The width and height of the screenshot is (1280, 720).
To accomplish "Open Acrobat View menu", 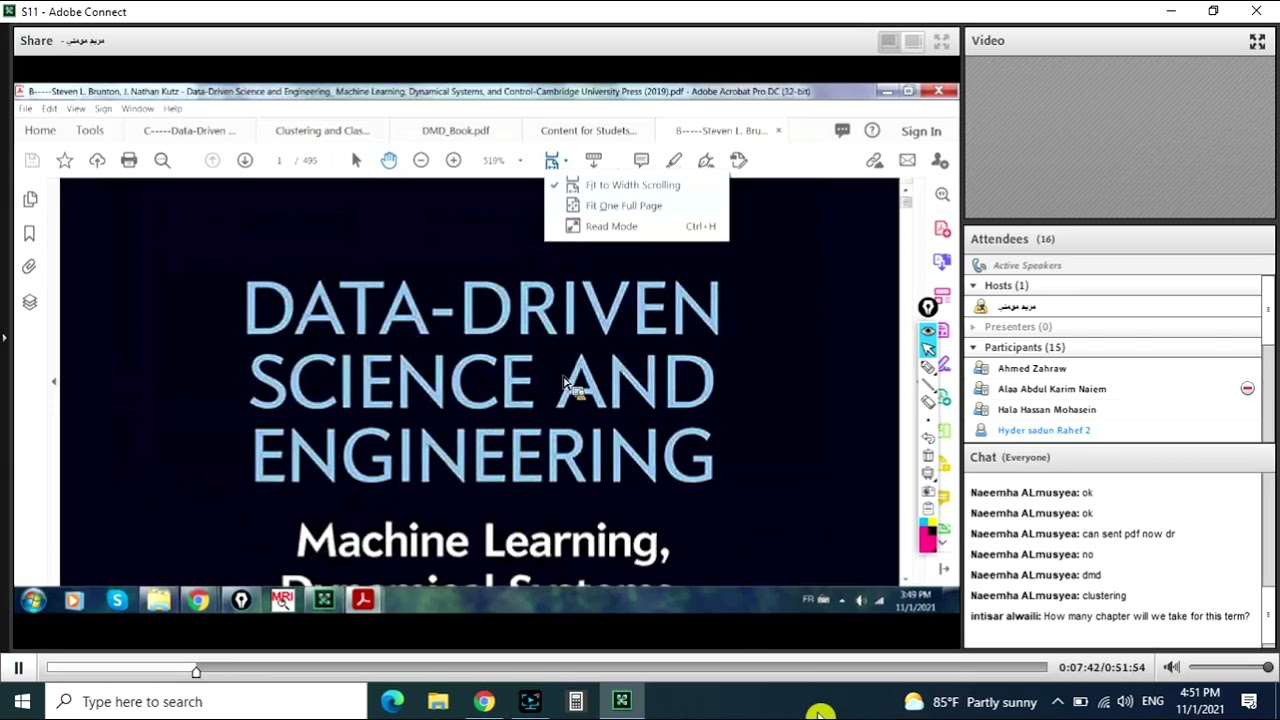I will click(76, 108).
